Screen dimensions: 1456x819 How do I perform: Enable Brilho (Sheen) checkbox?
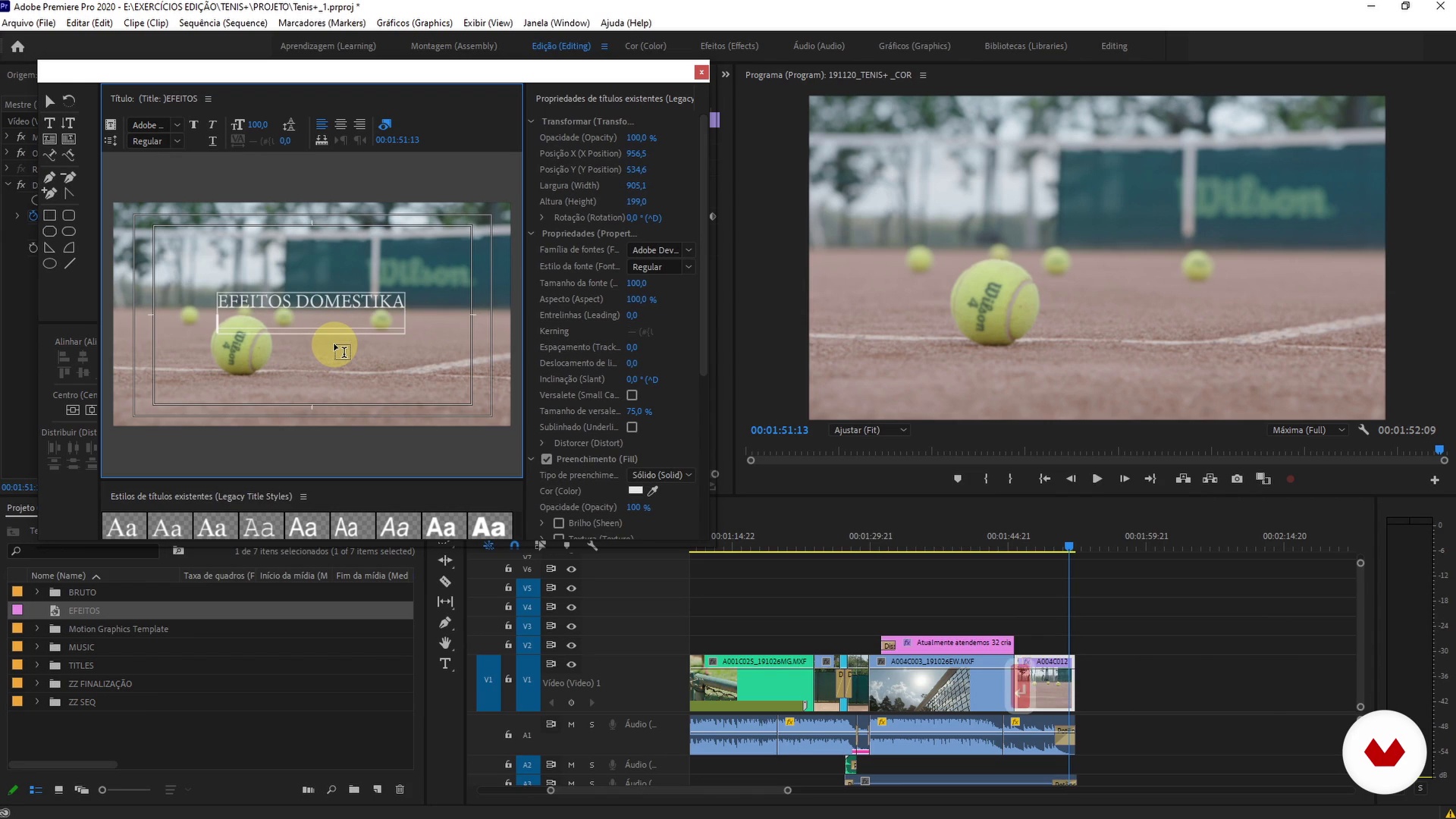click(559, 523)
